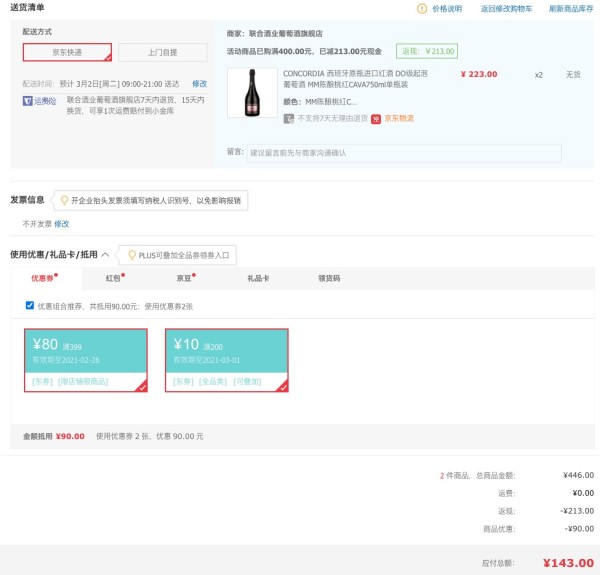Focus the 留言 message input field
Screen dimensions: 600x575
point(404,153)
